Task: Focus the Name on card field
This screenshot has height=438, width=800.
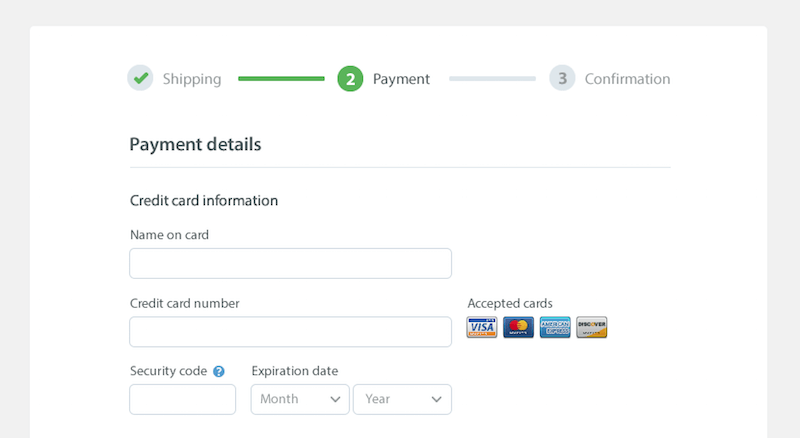Action: pos(290,263)
